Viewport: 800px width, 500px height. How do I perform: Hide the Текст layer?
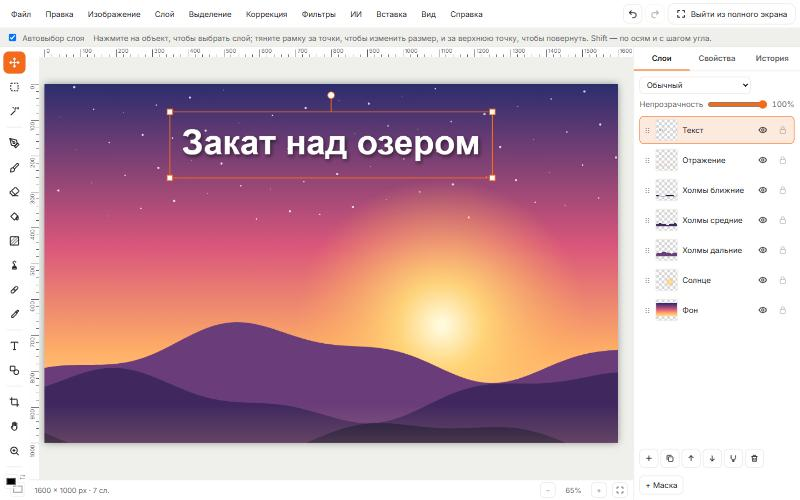click(763, 130)
